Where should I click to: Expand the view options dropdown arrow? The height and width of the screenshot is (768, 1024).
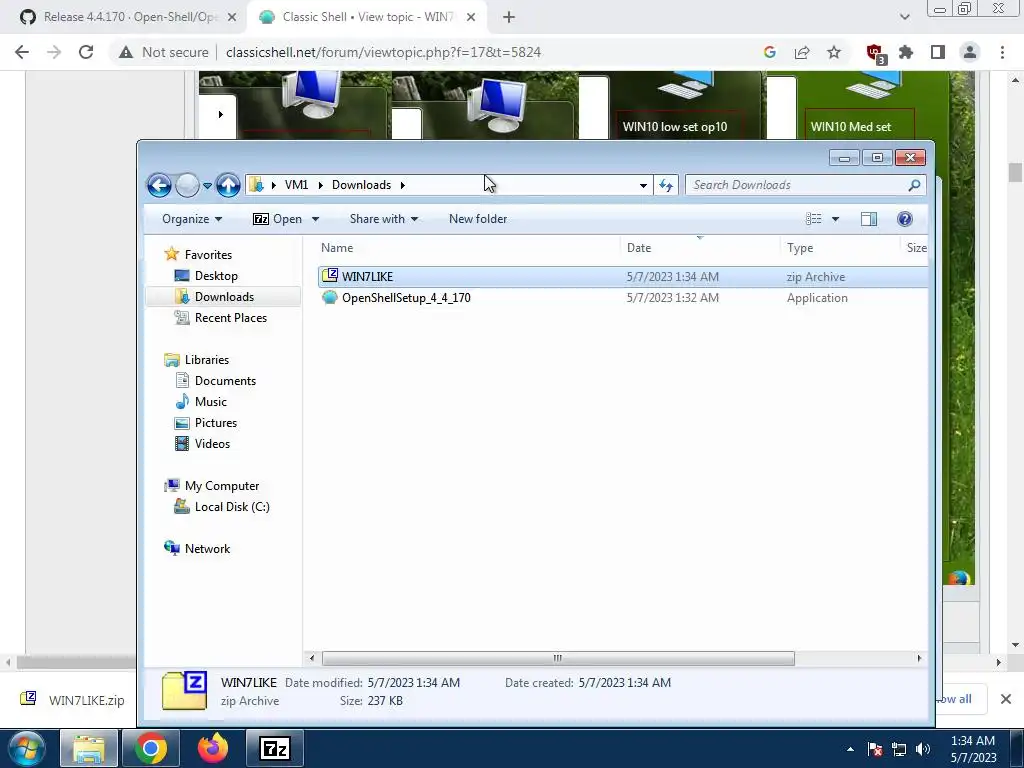(x=835, y=219)
